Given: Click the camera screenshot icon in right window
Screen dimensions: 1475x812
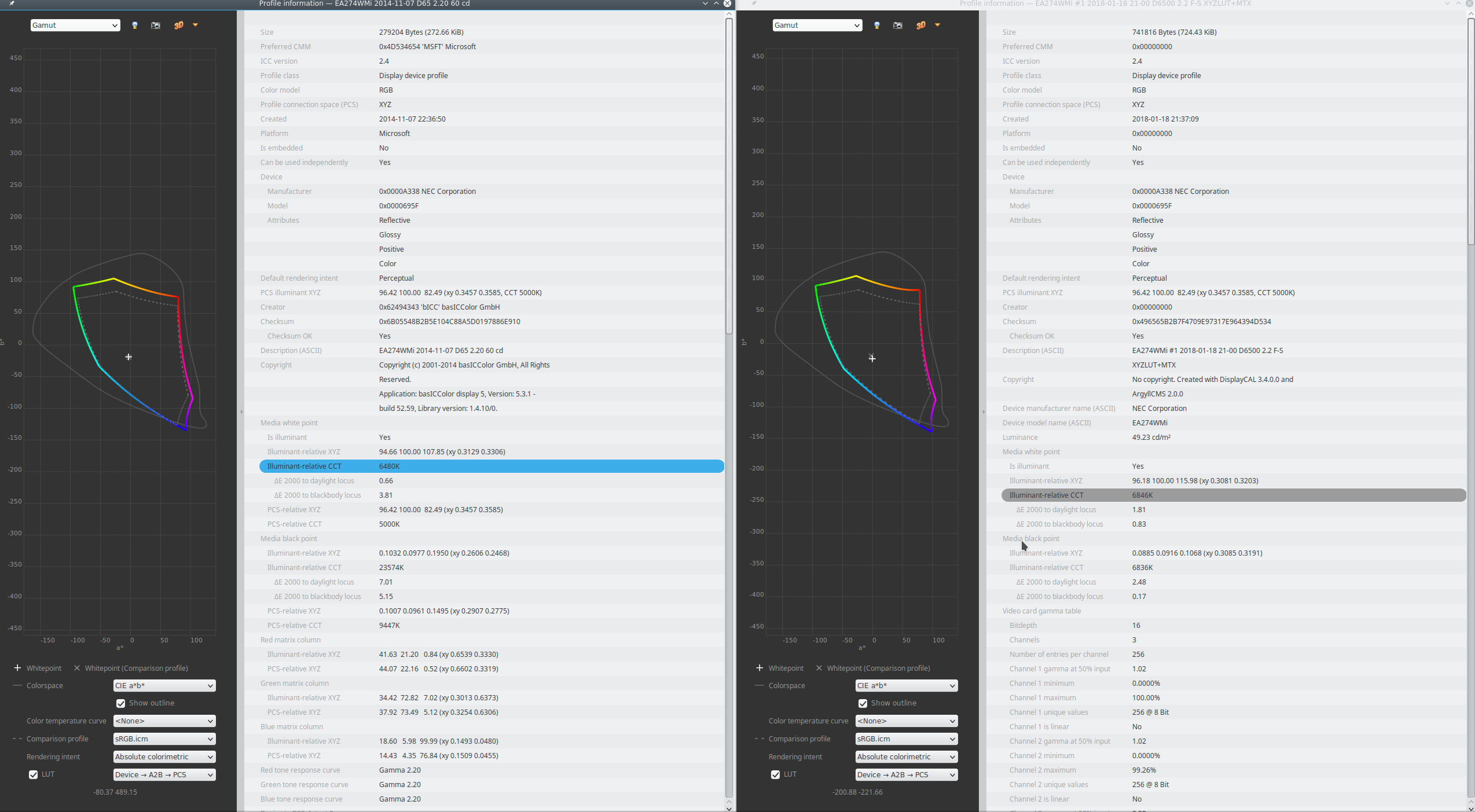Looking at the screenshot, I should click(898, 25).
